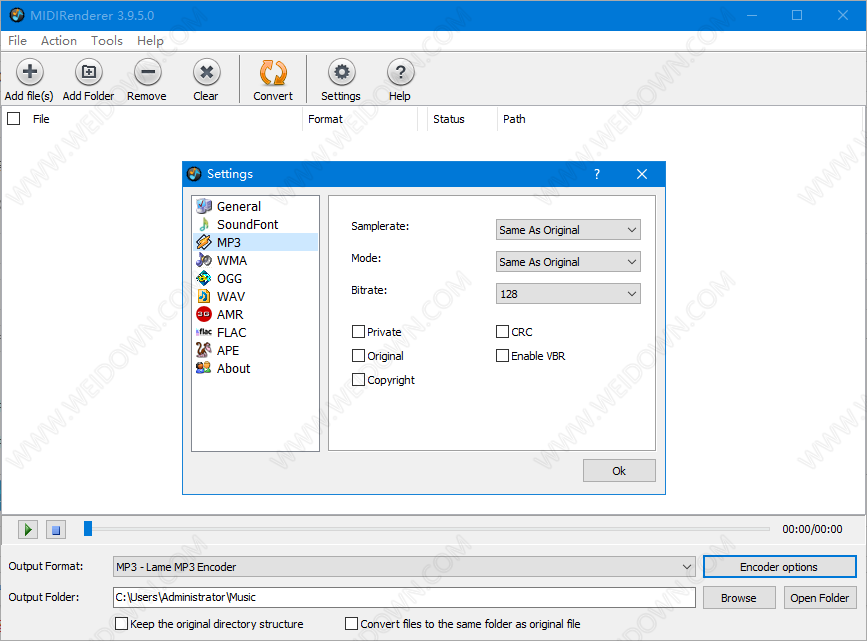Click the Encoder options button
867x641 pixels.
(780, 567)
